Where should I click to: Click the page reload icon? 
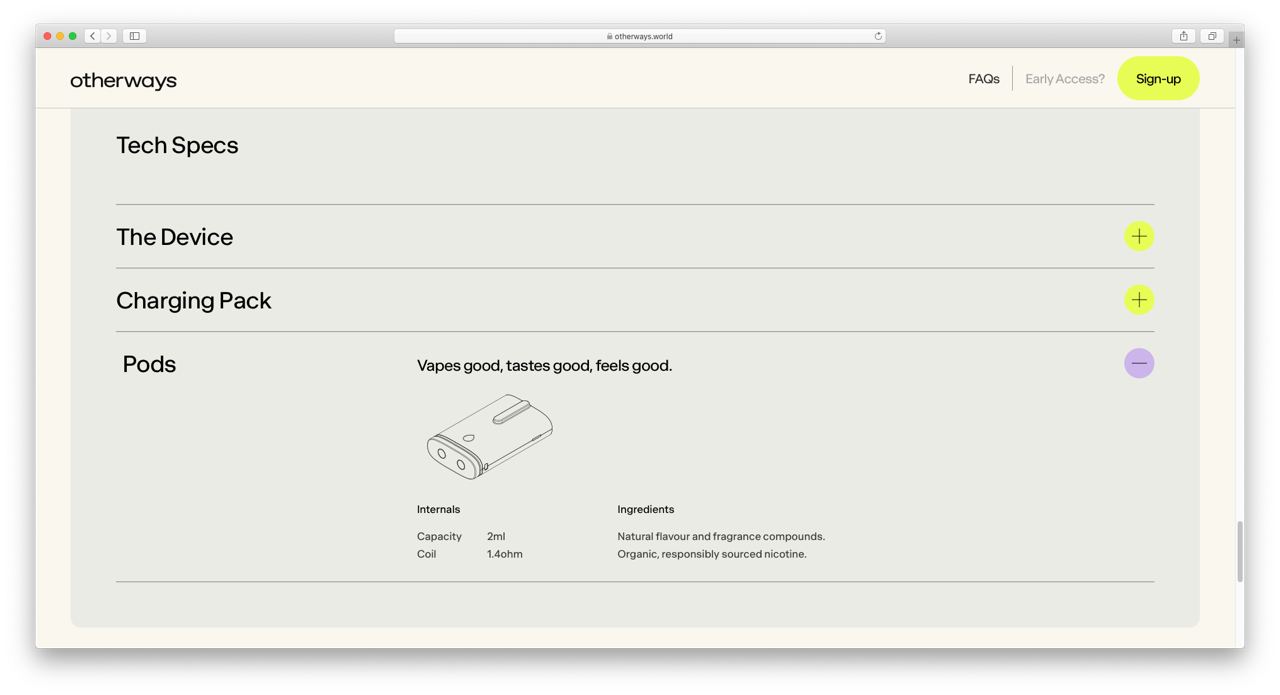click(878, 36)
